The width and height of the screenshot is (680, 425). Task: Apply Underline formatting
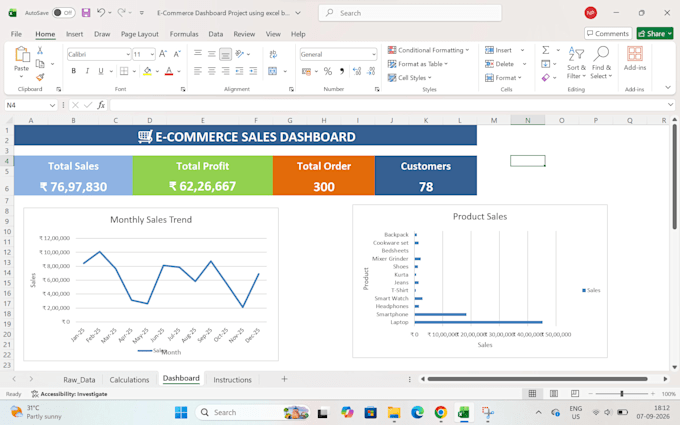101,71
